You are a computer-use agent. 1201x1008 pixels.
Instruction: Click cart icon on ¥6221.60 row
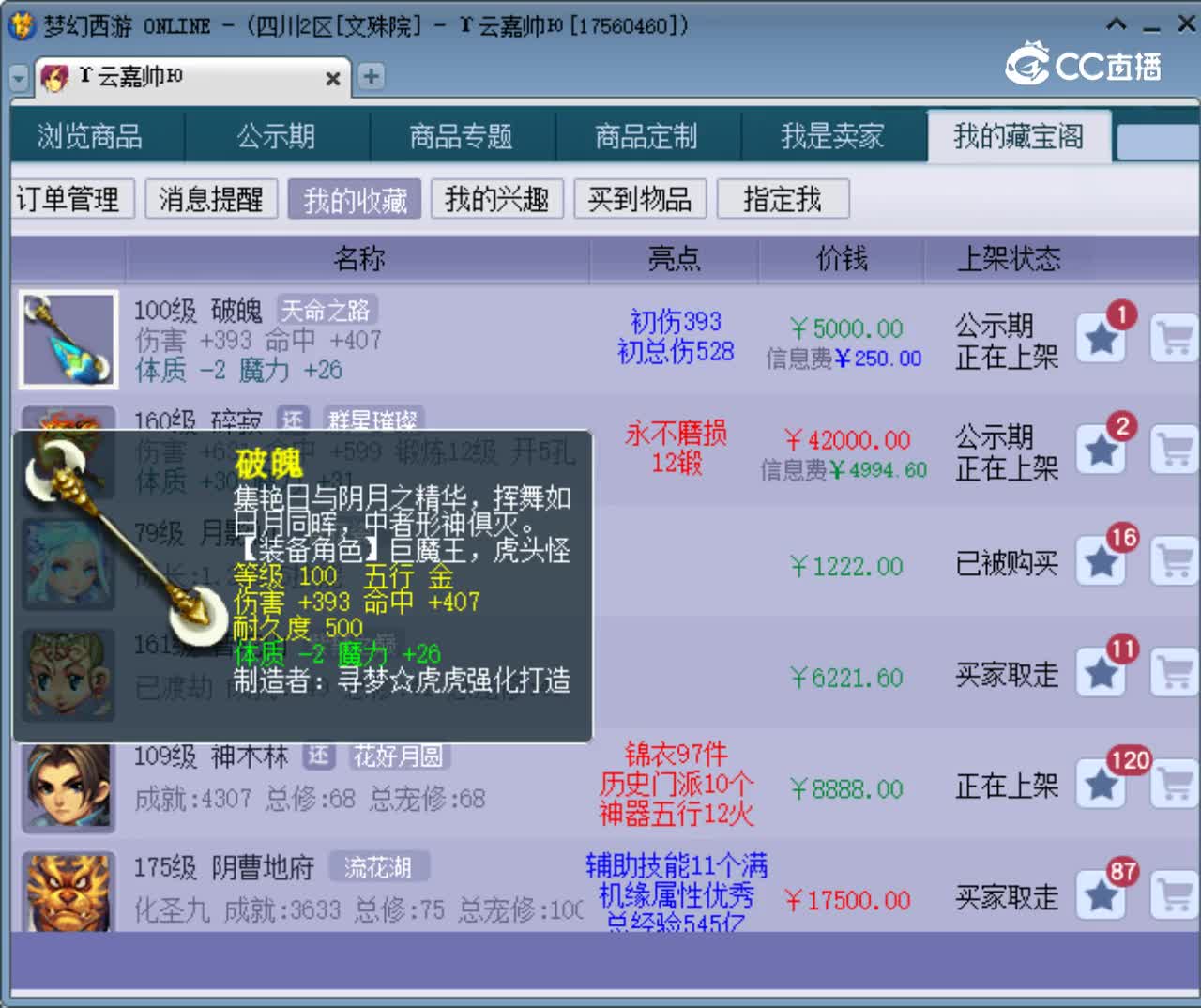point(1174,673)
